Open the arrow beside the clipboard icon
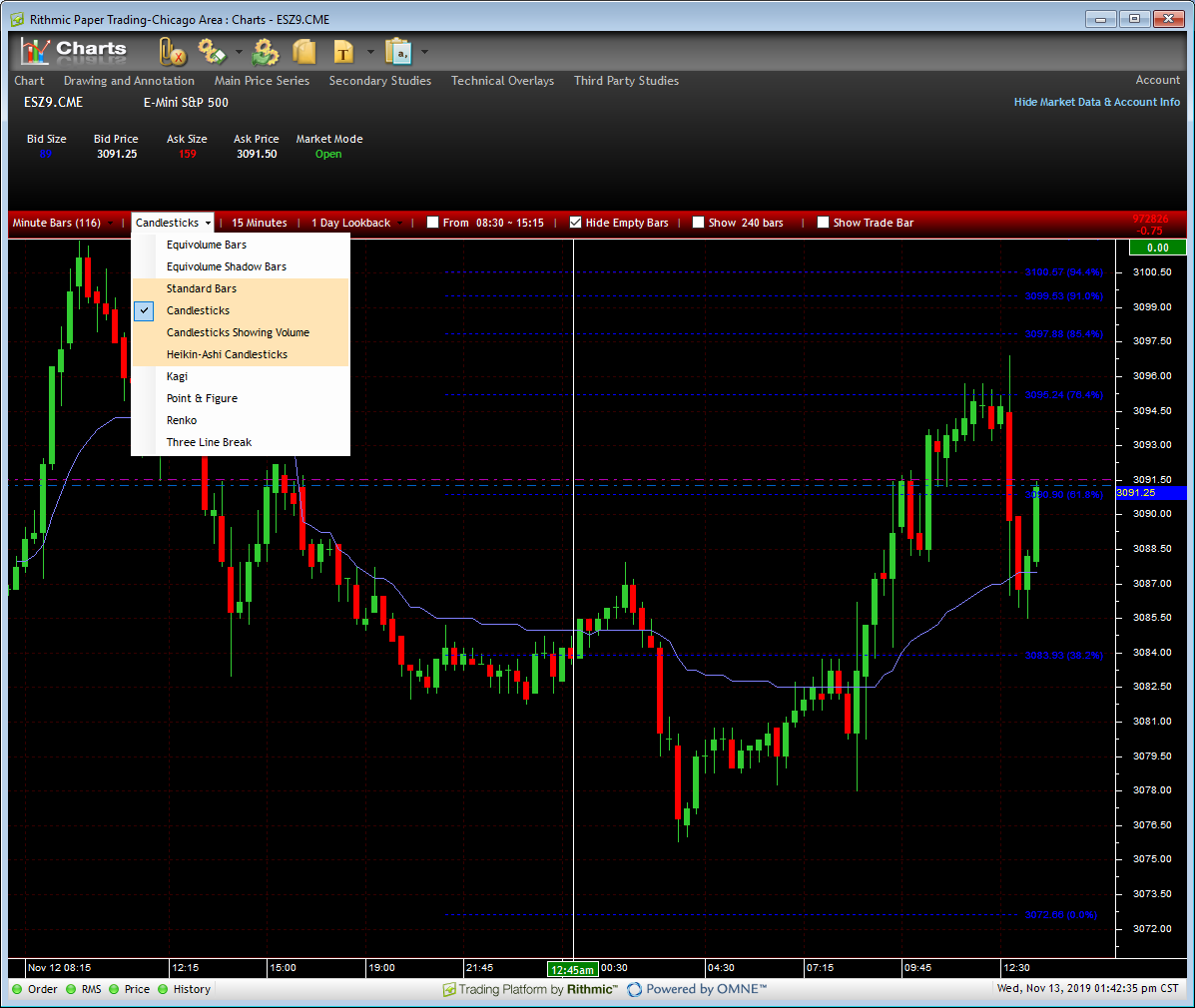This screenshot has height=1008, width=1195. (x=424, y=52)
